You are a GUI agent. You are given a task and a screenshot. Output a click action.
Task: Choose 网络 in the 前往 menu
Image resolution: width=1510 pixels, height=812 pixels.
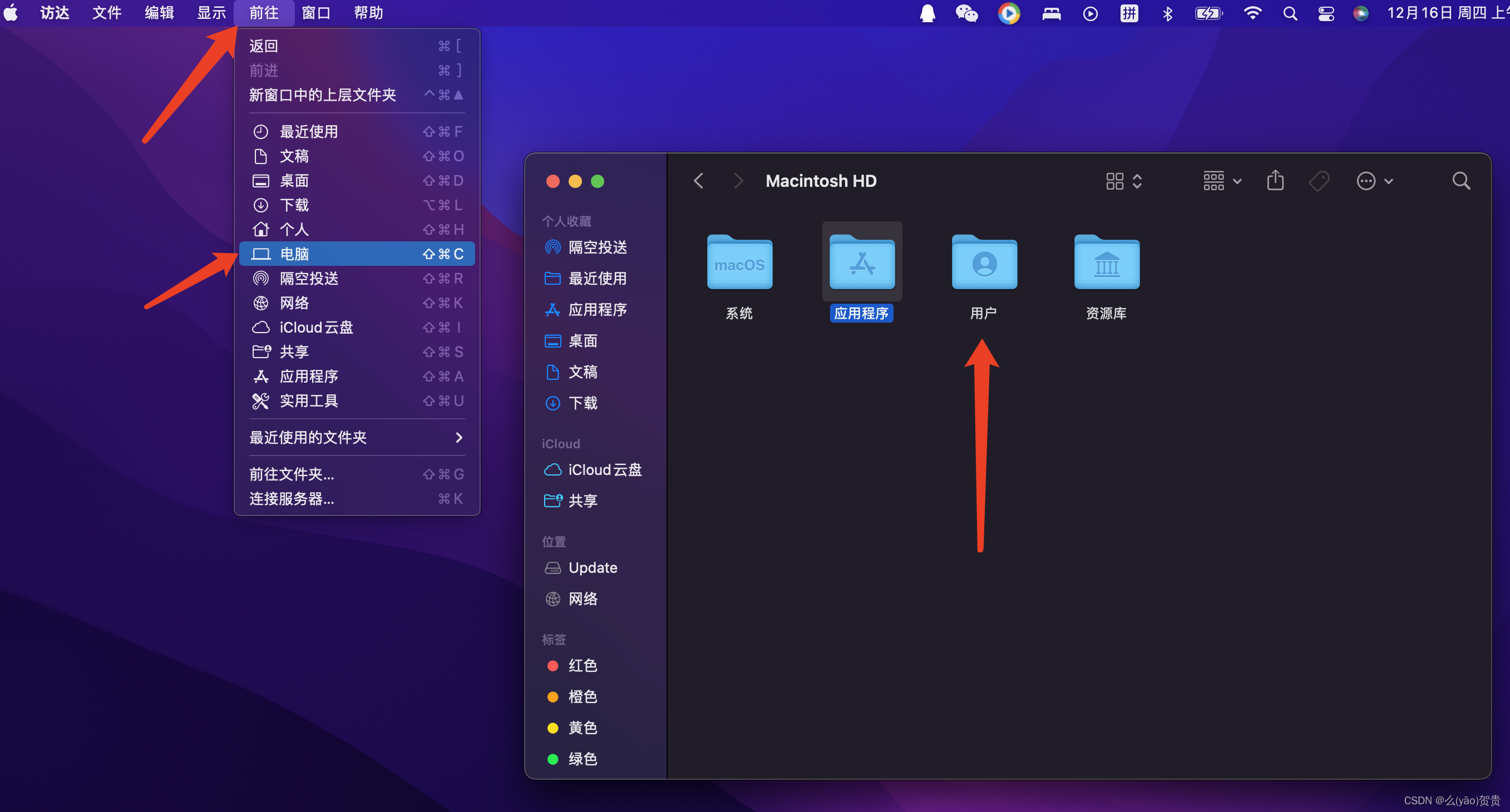[x=357, y=303]
